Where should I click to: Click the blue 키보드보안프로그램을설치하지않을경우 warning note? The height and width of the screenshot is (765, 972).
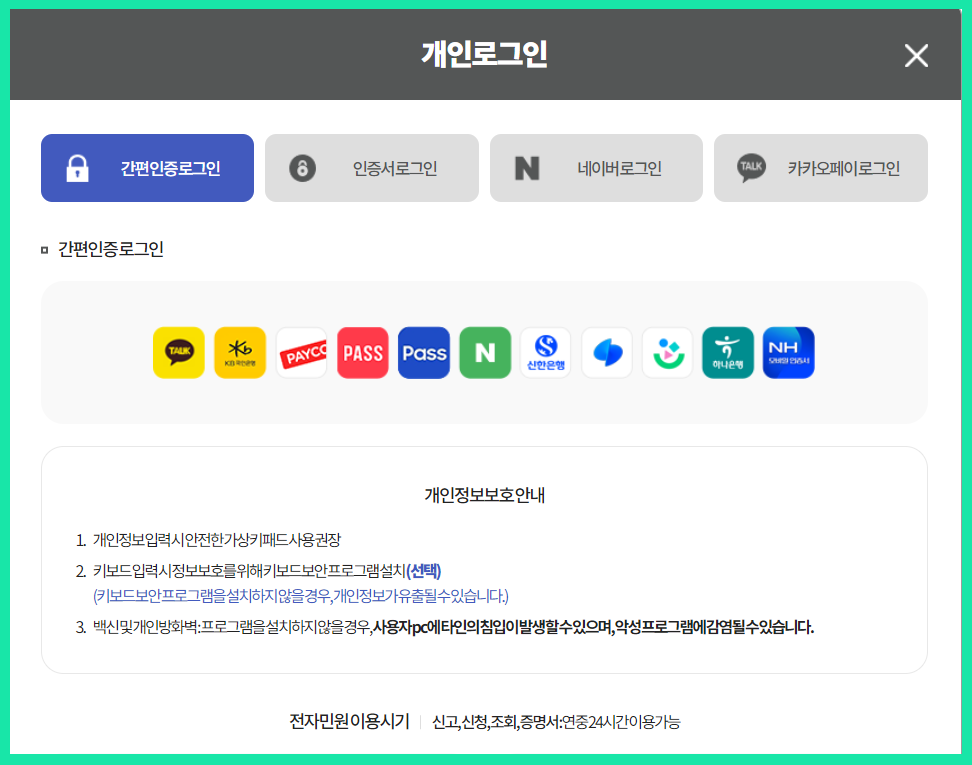tap(300, 596)
